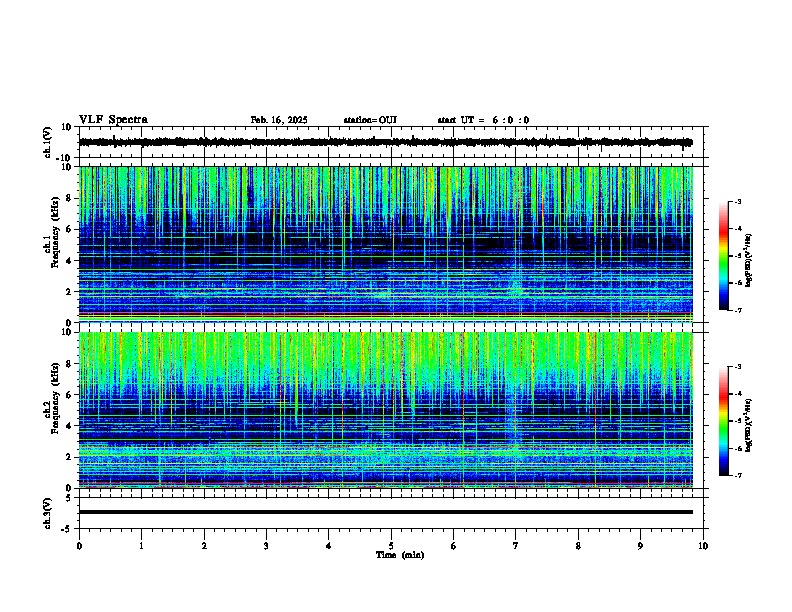Click the ch.1 spectrogram color scale bar
This screenshot has width=792, height=612.
pyautogui.click(x=724, y=256)
